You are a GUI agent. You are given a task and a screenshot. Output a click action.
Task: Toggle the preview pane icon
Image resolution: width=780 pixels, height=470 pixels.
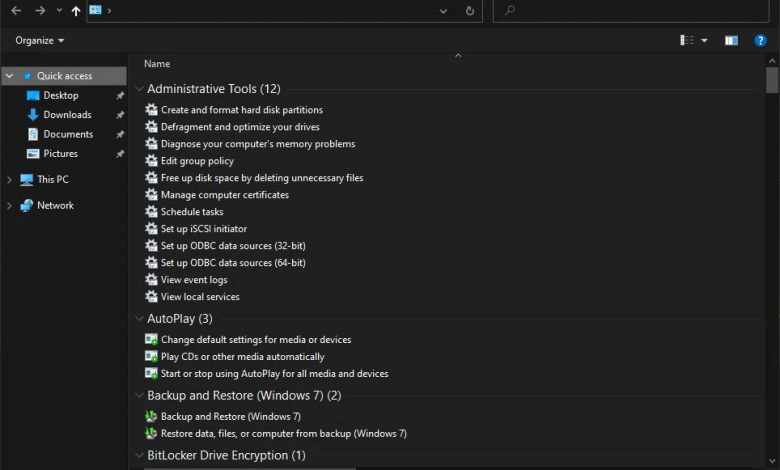pos(731,40)
